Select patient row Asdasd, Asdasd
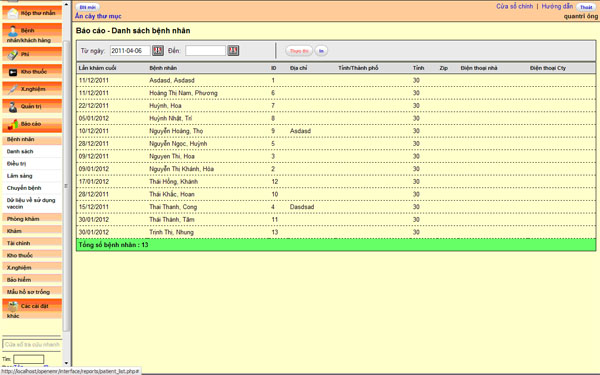Image resolution: width=600 pixels, height=375 pixels. 336,80
